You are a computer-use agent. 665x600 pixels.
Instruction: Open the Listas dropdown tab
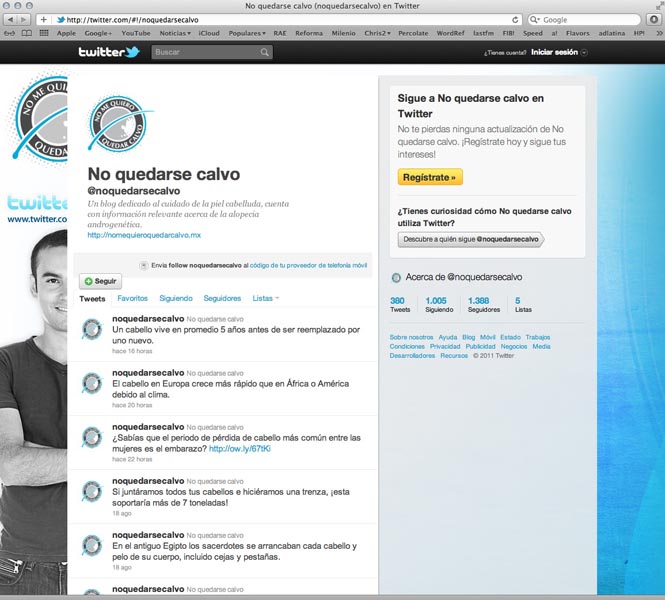tap(265, 298)
